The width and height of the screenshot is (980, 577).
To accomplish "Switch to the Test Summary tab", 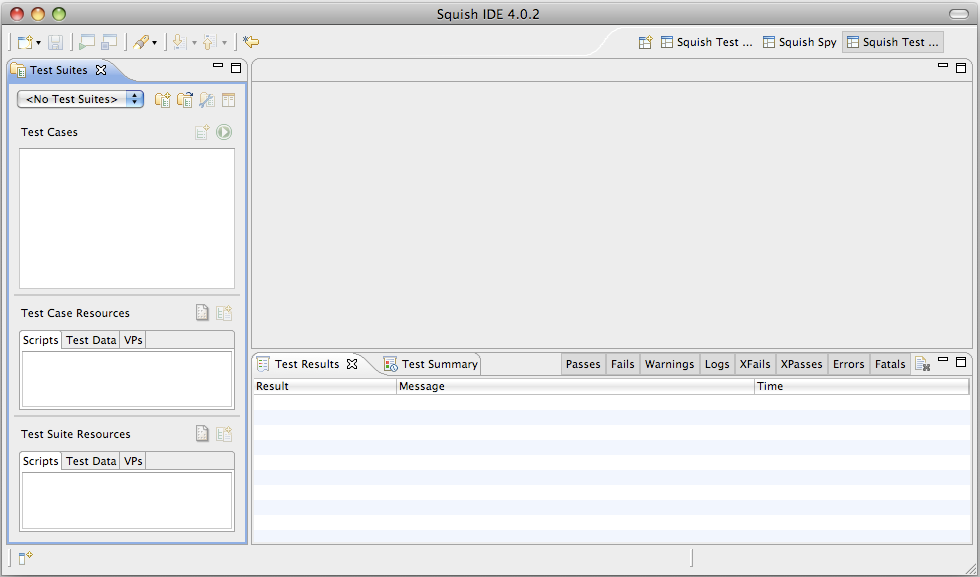I will click(438, 364).
